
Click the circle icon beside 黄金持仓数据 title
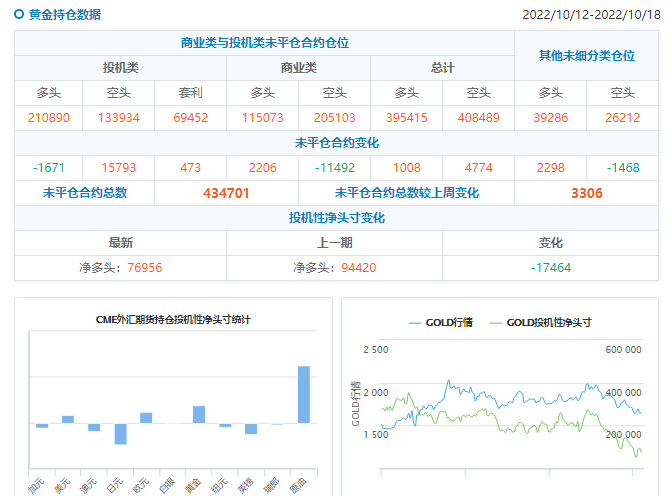(x=19, y=15)
